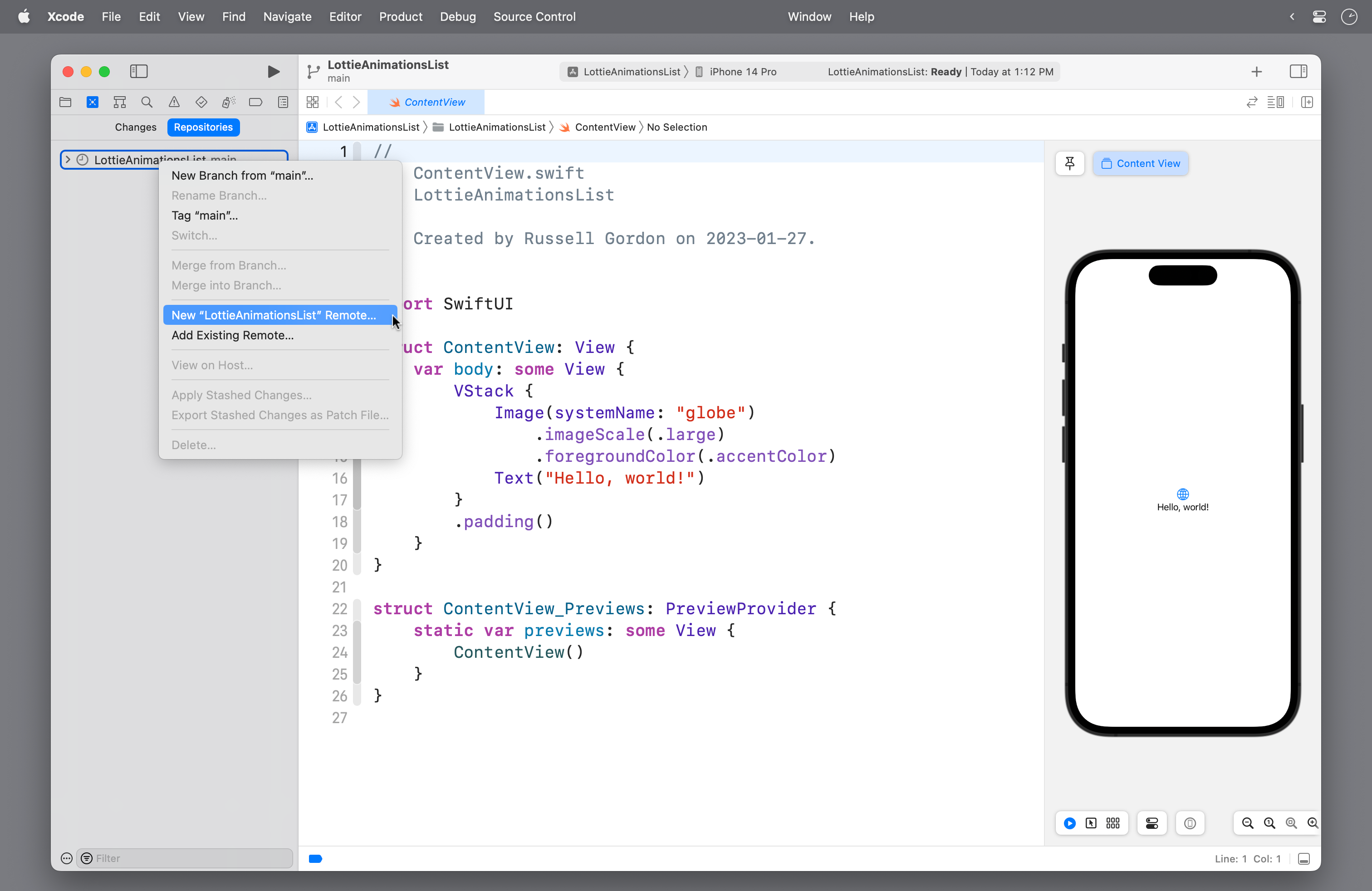
Task: Open the Source Control navigator icon
Action: pos(92,103)
